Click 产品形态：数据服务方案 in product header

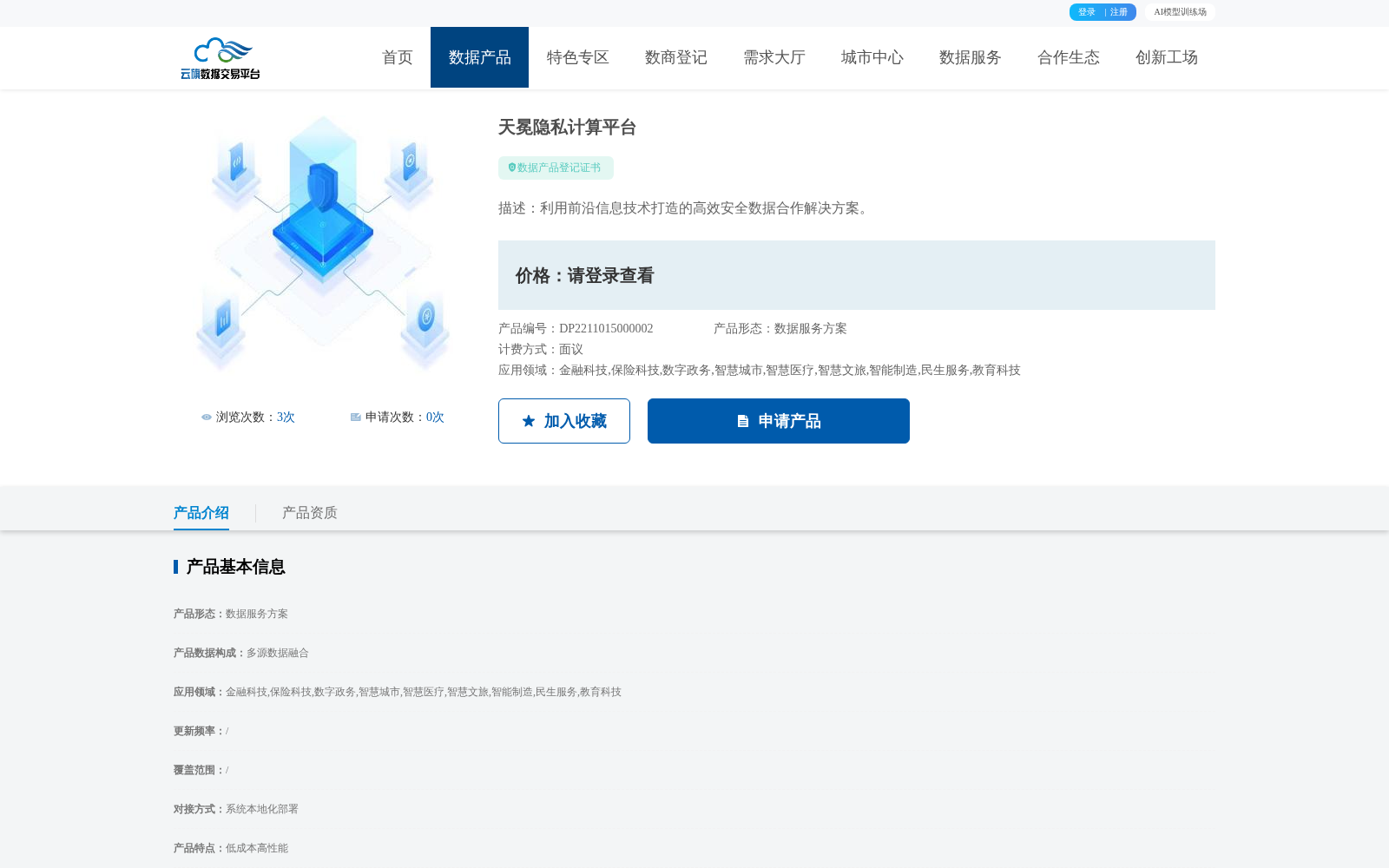pyautogui.click(x=780, y=329)
